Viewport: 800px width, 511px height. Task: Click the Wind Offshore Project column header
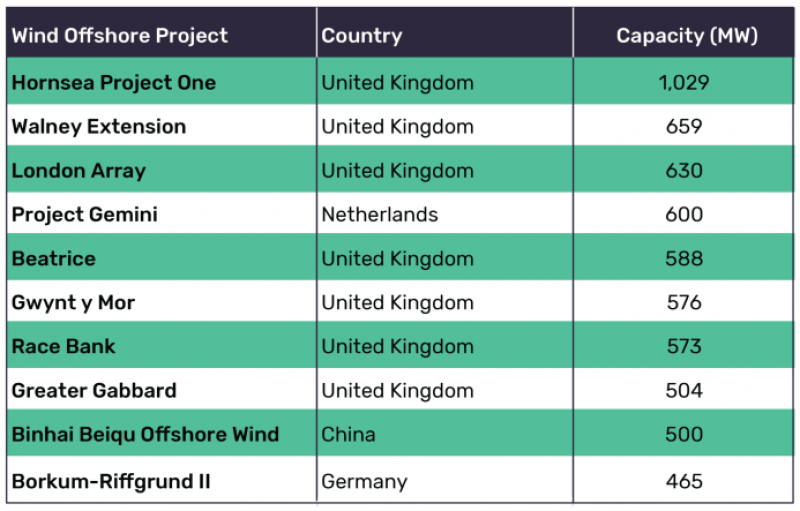pyautogui.click(x=120, y=36)
